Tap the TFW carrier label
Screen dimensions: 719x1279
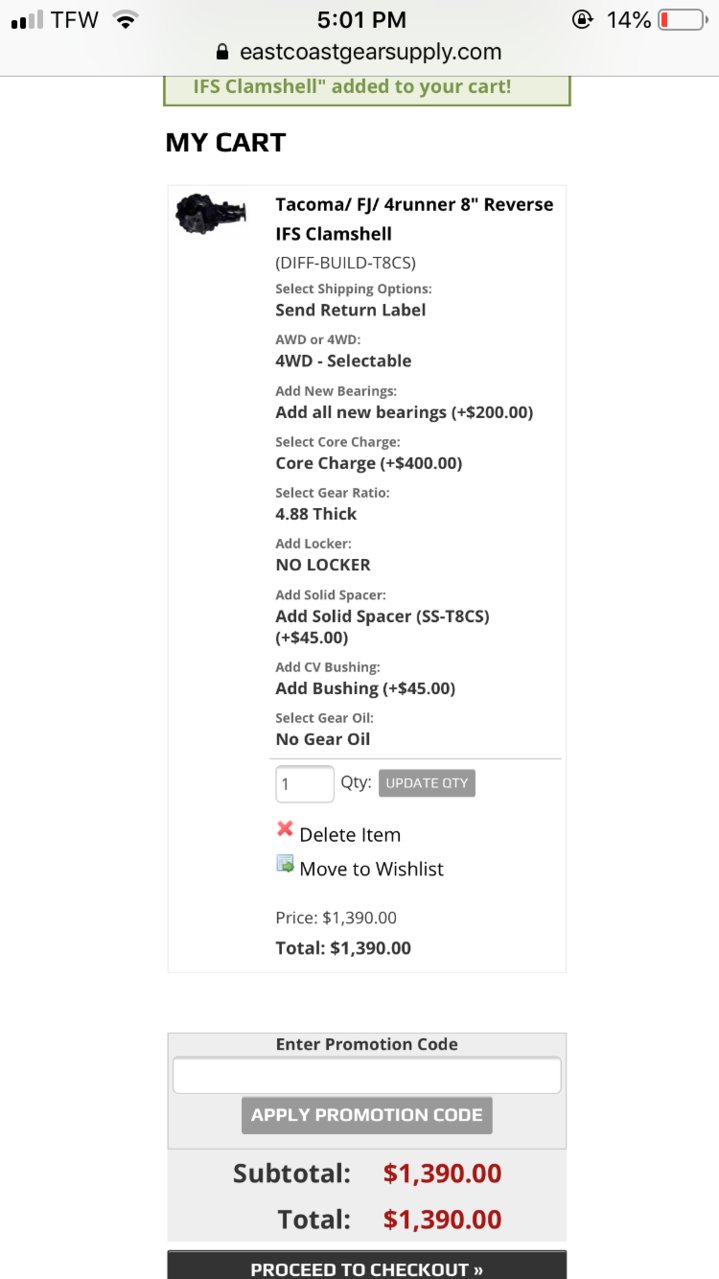76,19
